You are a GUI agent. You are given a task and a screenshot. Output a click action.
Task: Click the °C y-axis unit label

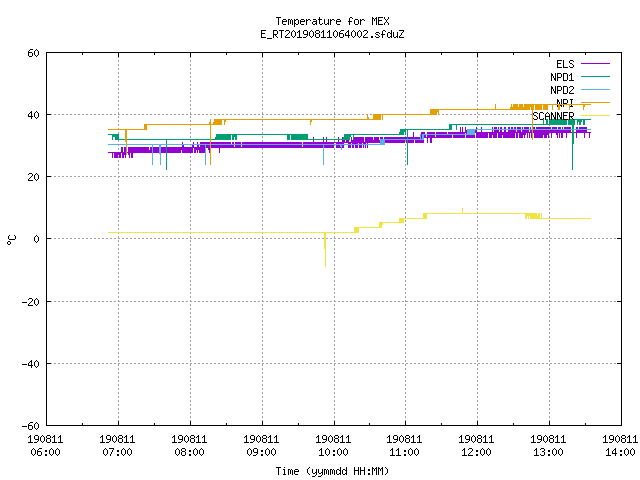[x=11, y=240]
